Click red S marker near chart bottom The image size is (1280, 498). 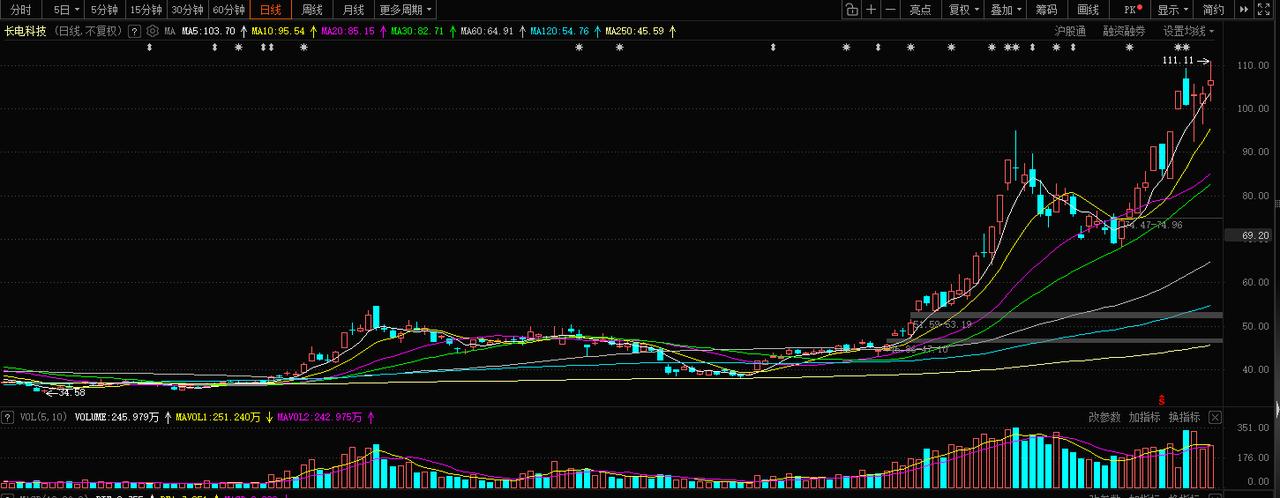[x=1161, y=398]
